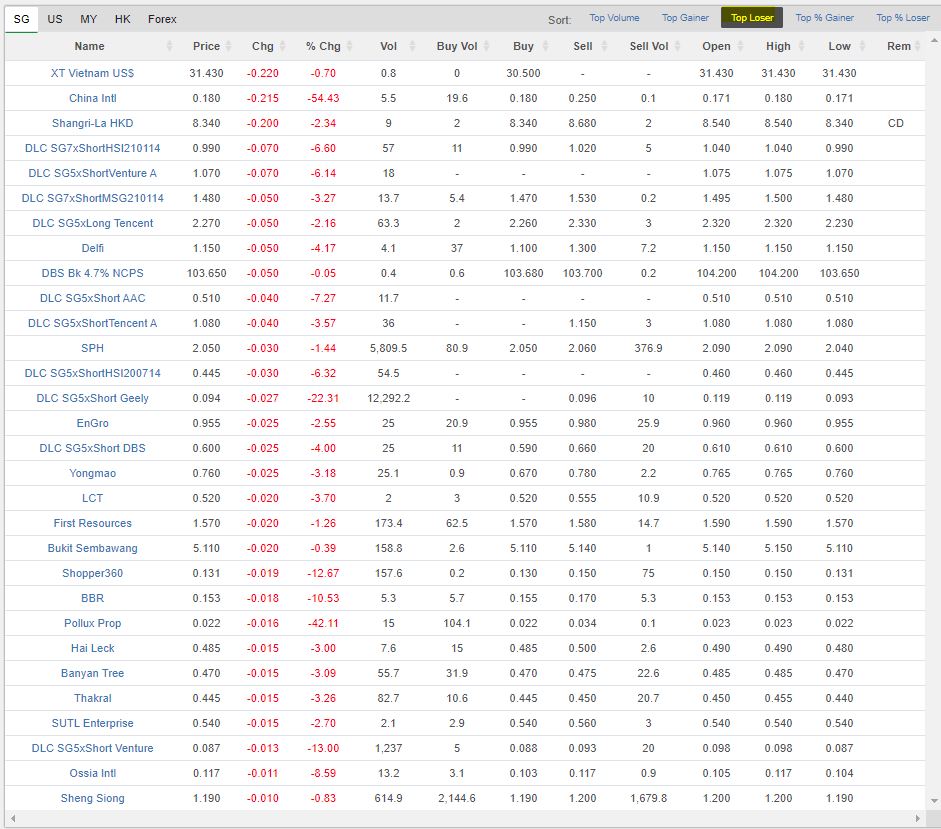Click the vertical scrollbar down arrow

pos(934,801)
